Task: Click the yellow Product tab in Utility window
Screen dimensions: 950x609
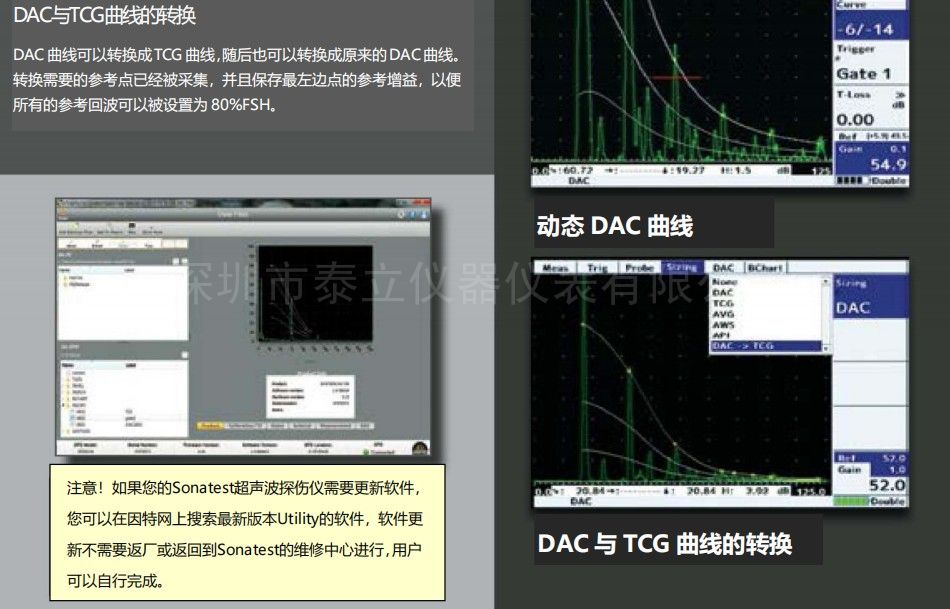Action: click(210, 425)
